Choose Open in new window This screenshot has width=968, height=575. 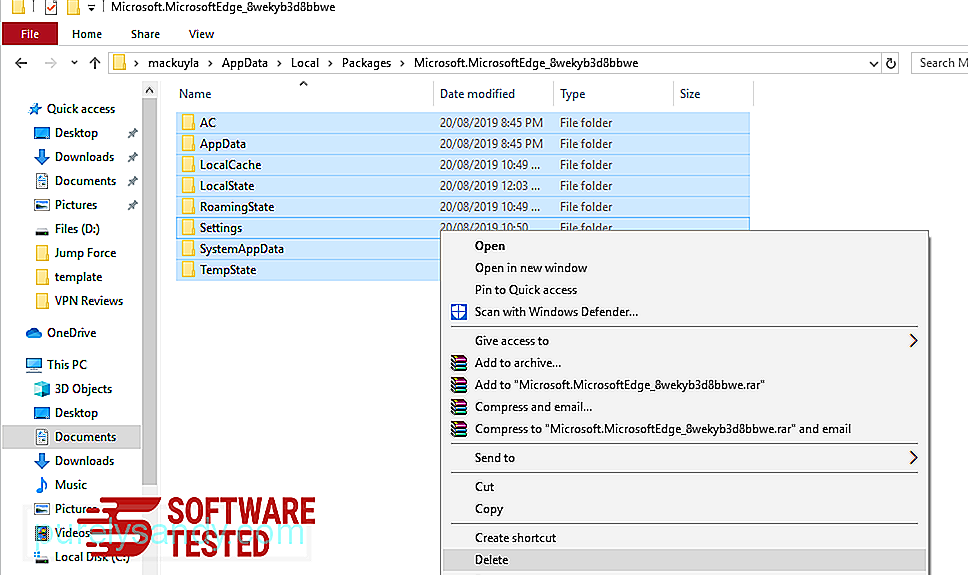(x=531, y=268)
